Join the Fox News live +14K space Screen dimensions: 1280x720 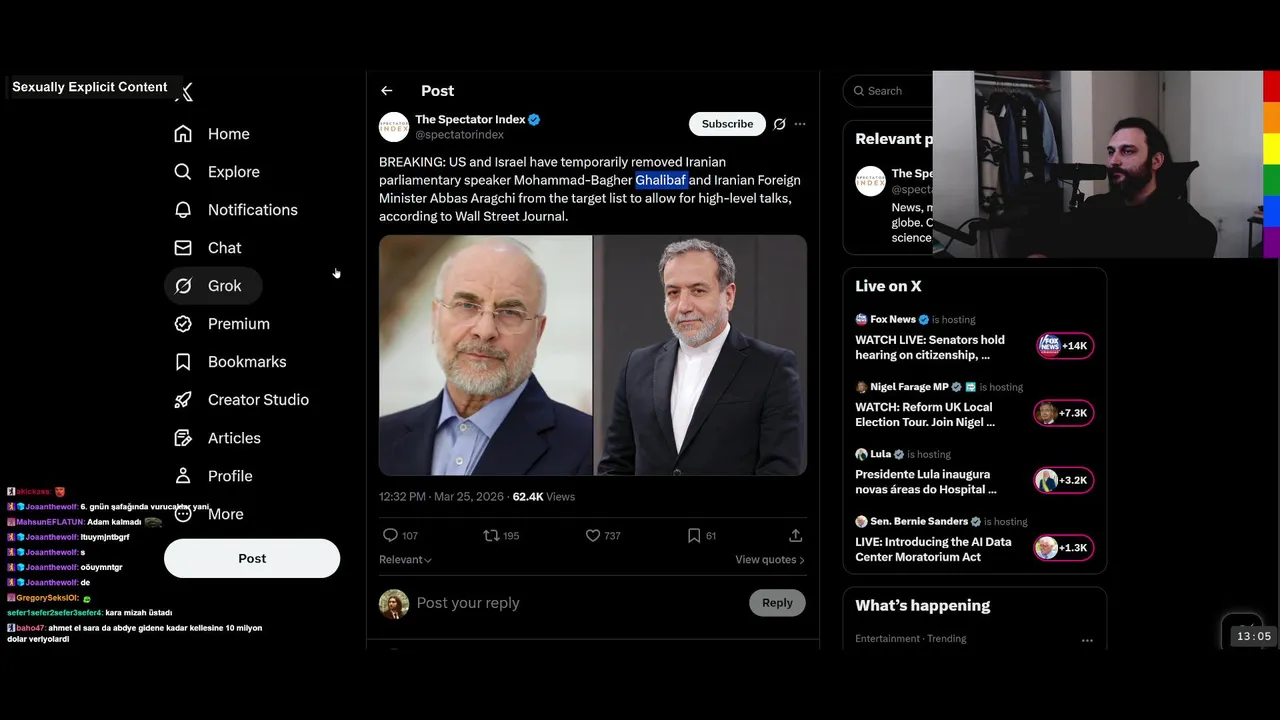1066,346
